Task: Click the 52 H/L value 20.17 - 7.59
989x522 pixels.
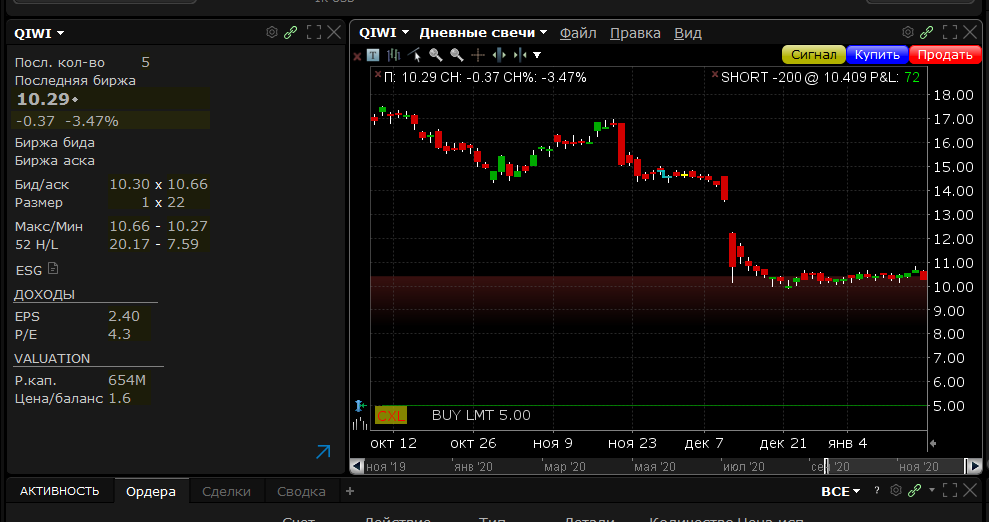Action: pos(154,244)
